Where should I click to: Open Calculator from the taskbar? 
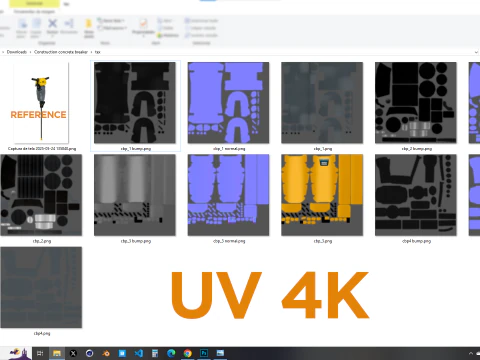pos(155,353)
